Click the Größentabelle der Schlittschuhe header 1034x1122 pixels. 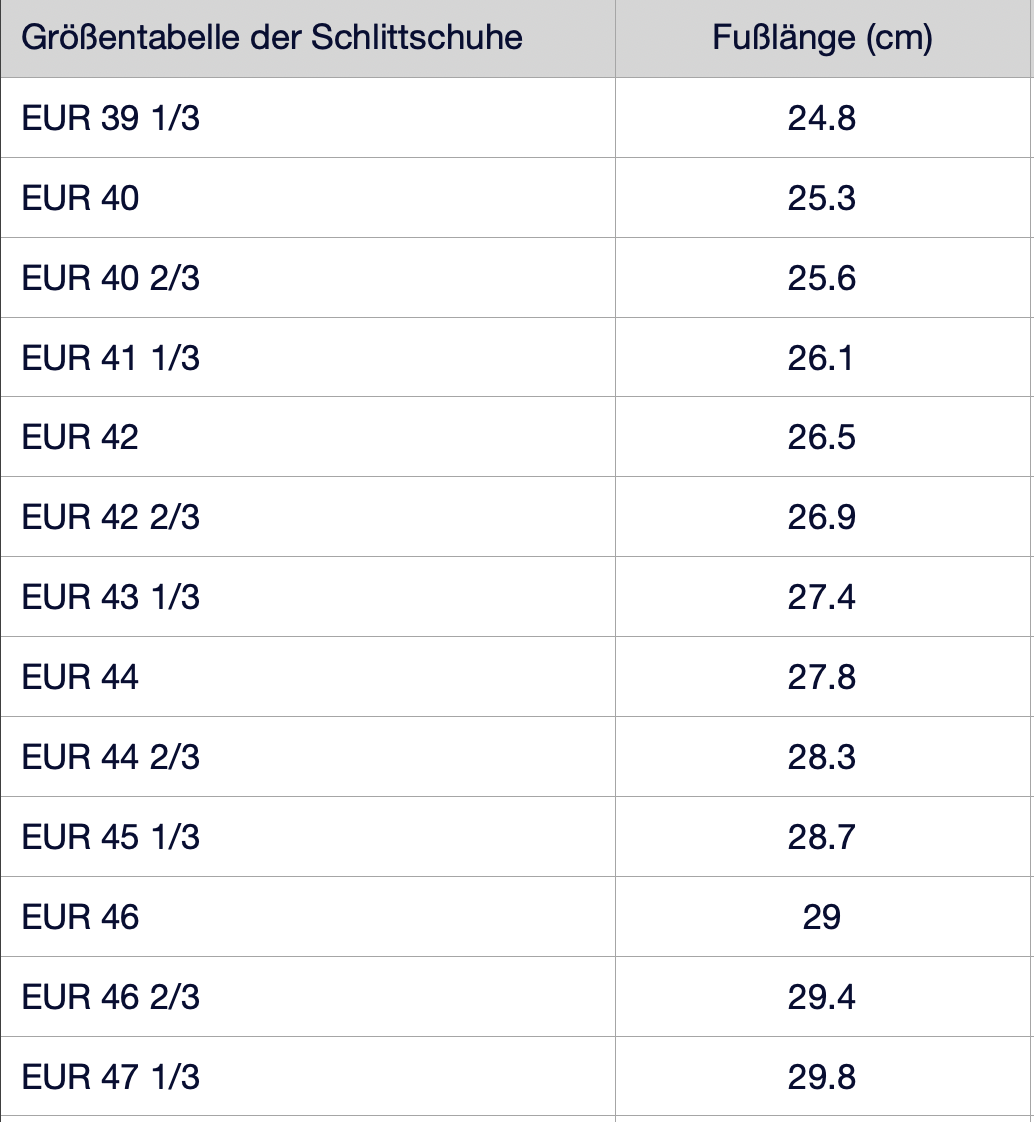click(272, 38)
